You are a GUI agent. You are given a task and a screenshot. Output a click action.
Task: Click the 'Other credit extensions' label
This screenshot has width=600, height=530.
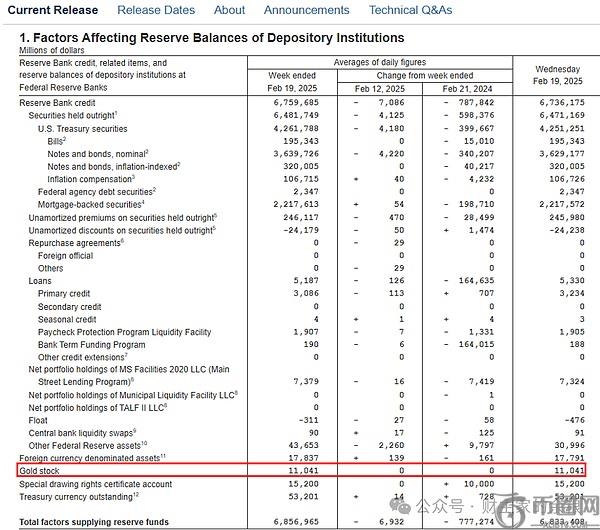[x=83, y=357]
